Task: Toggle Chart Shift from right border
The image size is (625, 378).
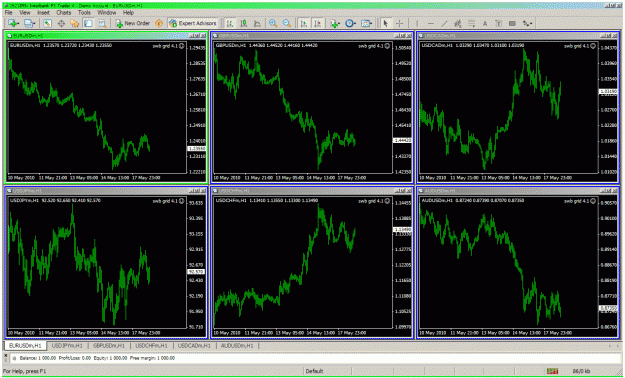Action: (x=317, y=24)
